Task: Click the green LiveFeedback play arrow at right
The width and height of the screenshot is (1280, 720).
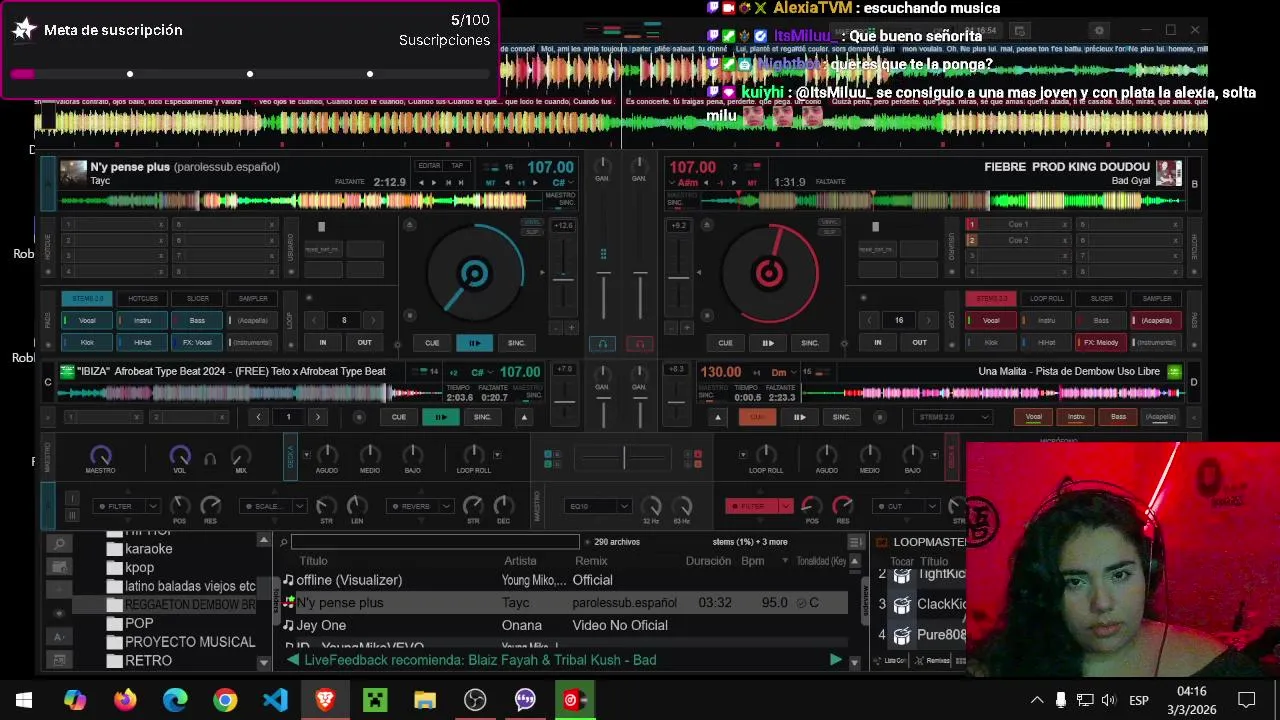Action: click(835, 660)
